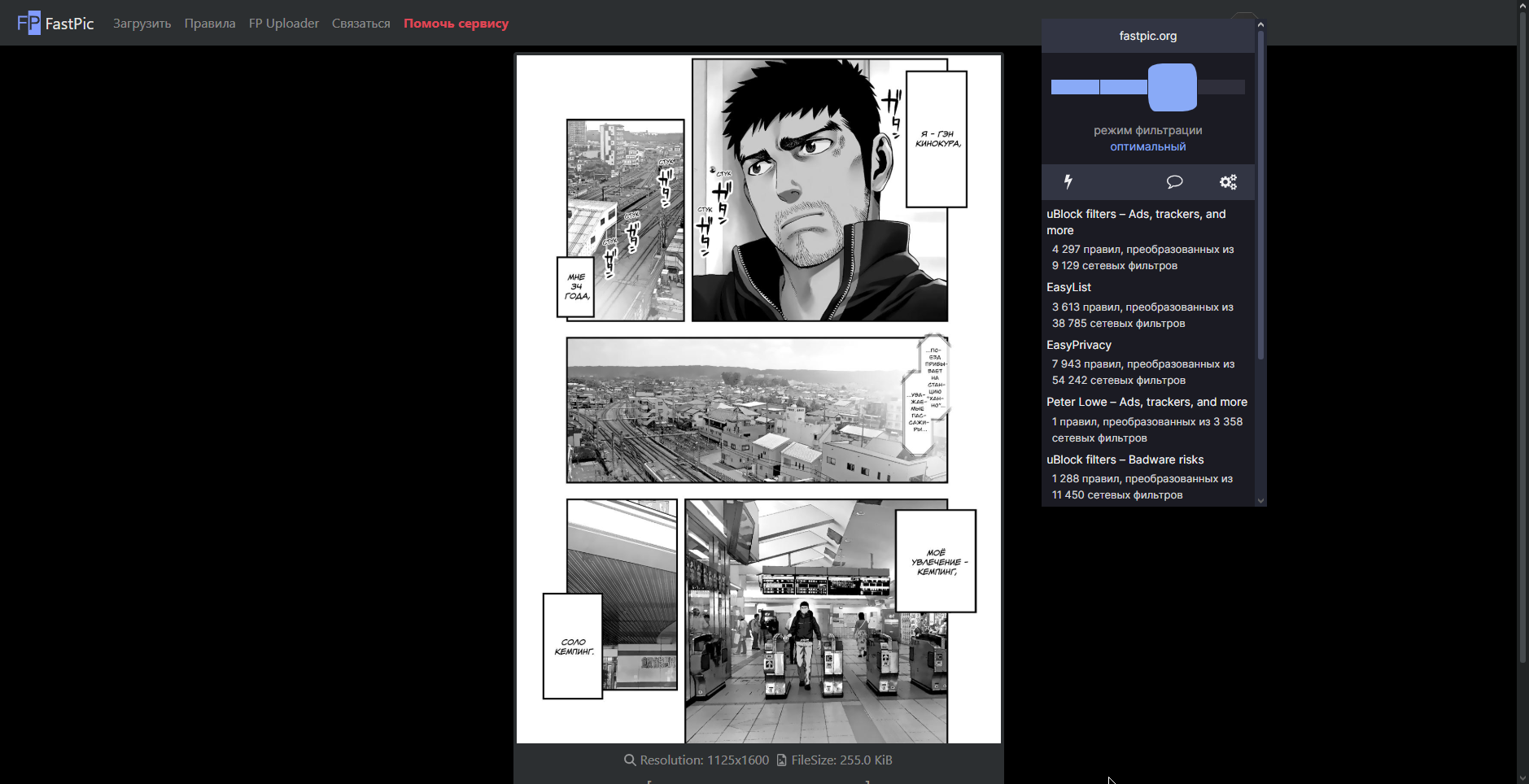
Task: Click the FastPic logo
Action: (55, 23)
